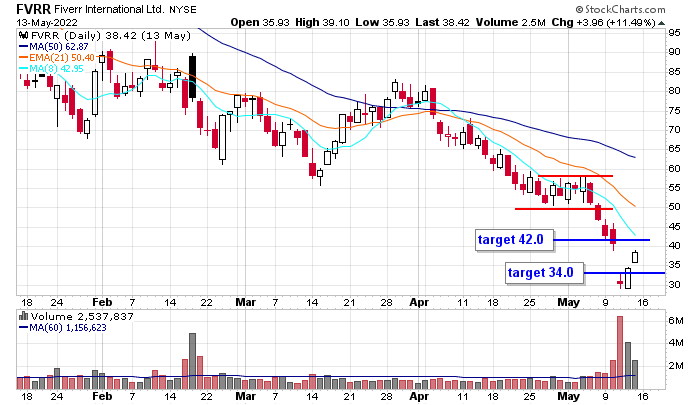Click the MA(60) 1,156,623 legend entry

point(63,328)
